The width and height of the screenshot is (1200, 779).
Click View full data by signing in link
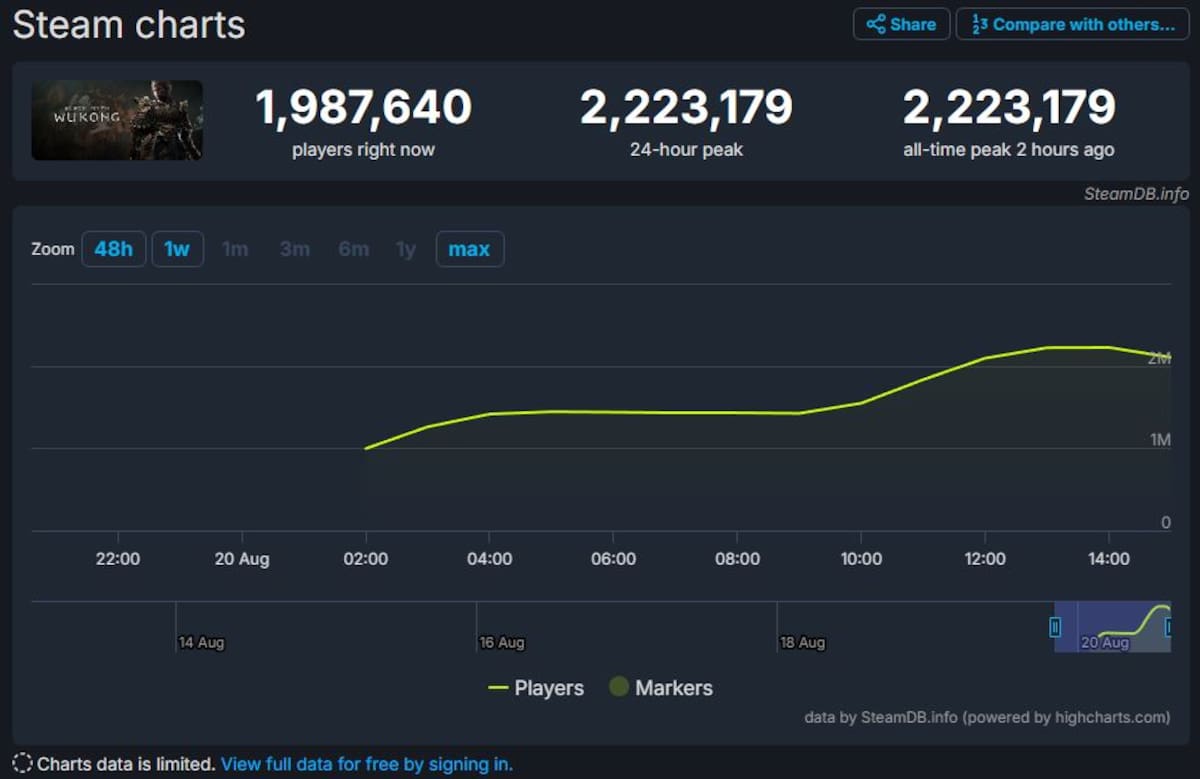tap(367, 764)
